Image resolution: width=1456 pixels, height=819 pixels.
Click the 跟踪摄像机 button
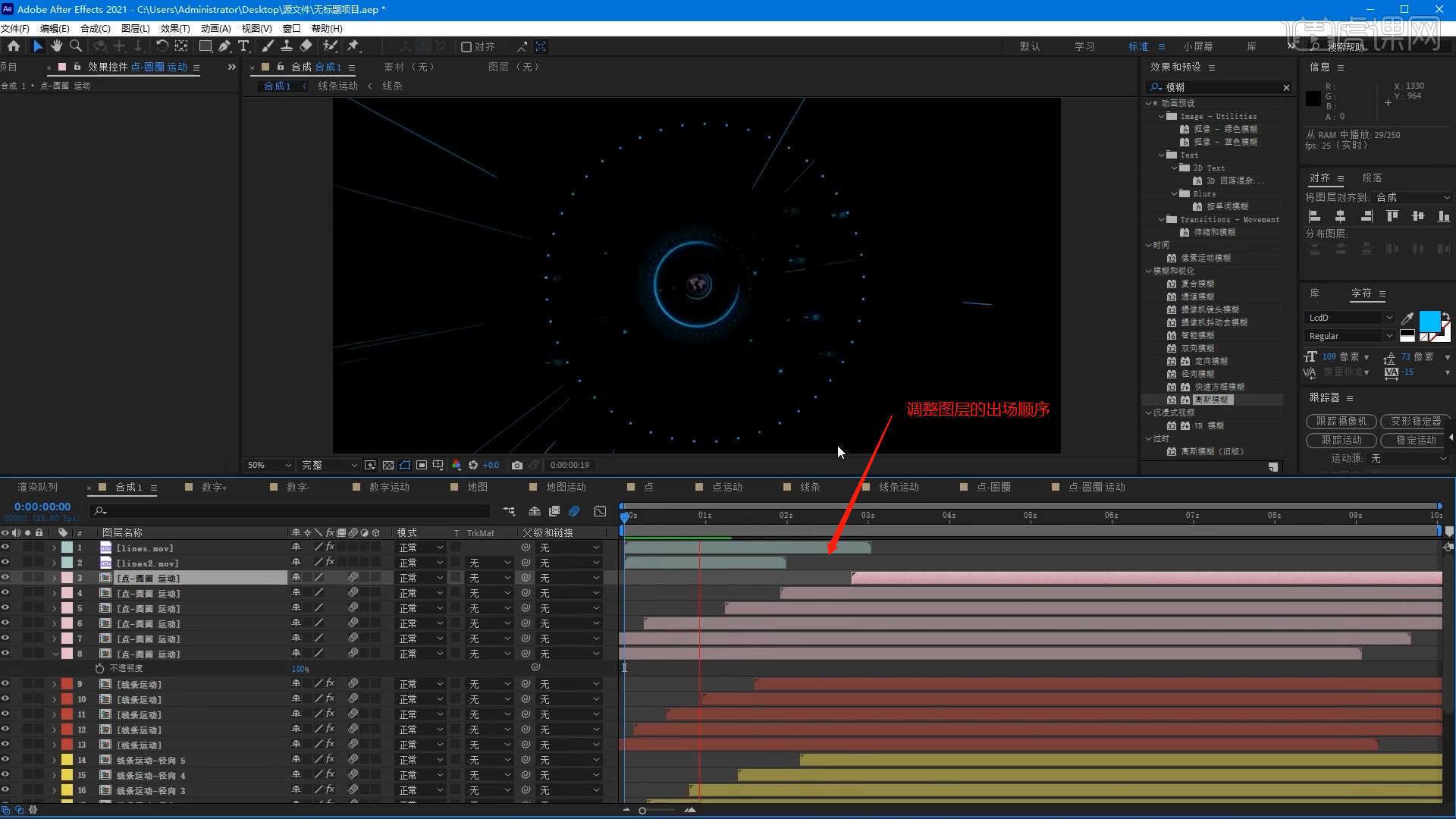(x=1341, y=421)
